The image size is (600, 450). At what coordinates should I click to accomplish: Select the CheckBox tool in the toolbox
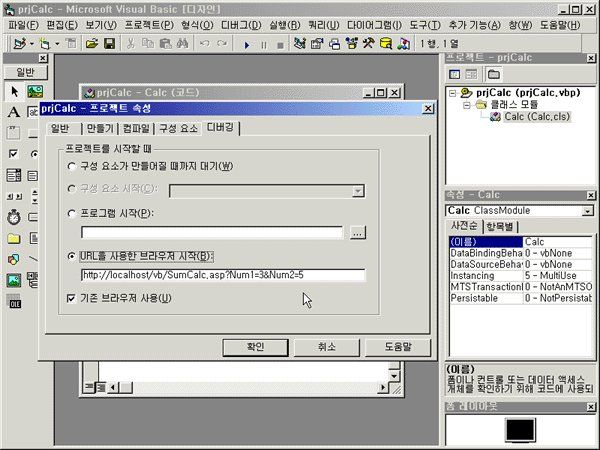point(14,154)
